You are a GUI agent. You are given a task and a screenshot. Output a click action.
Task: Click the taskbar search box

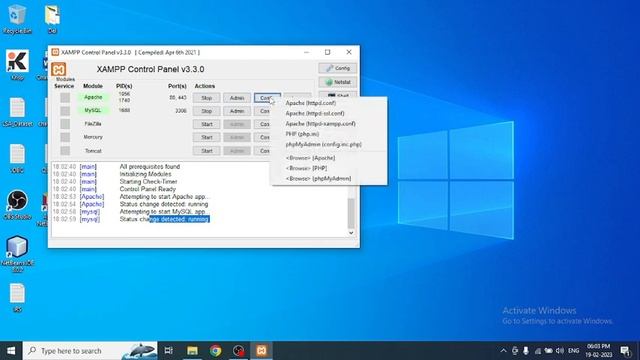(90, 351)
